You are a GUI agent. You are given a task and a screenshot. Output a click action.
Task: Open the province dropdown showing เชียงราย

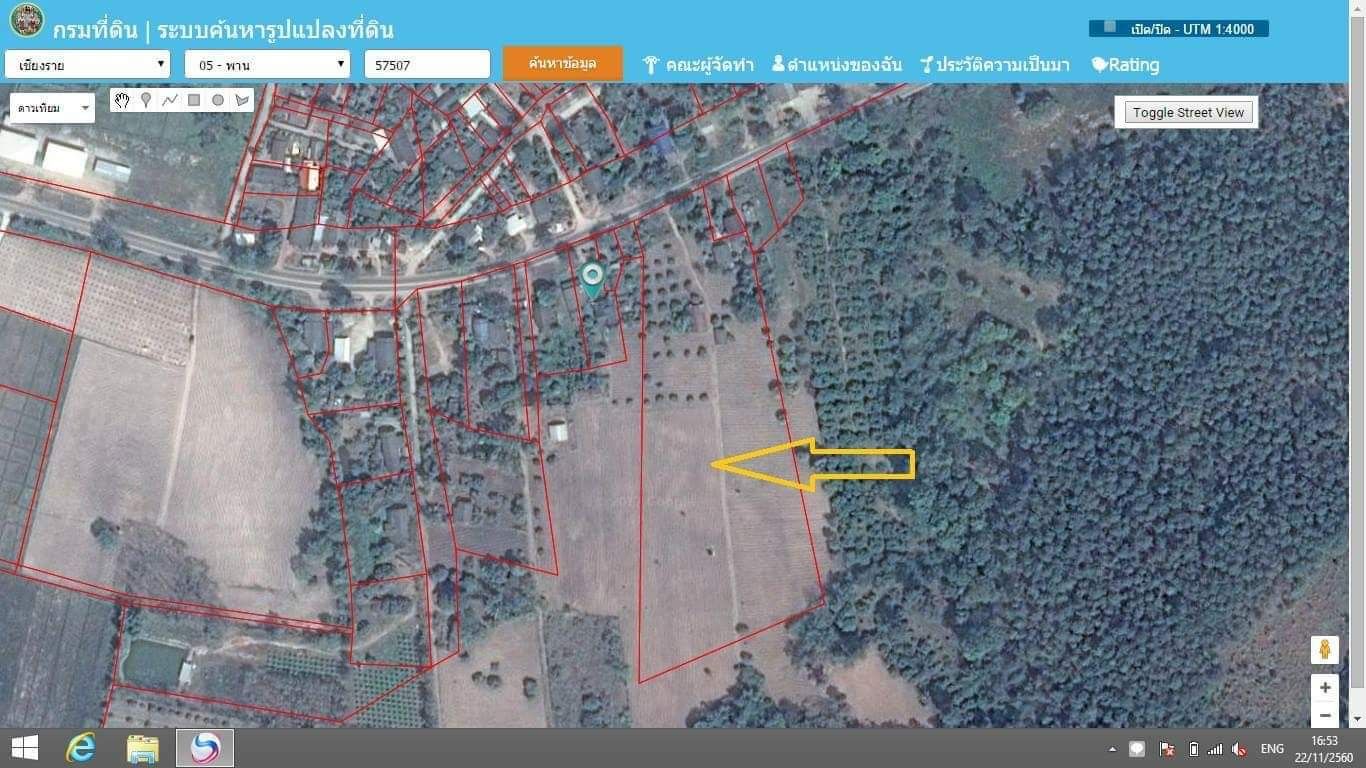(87, 64)
